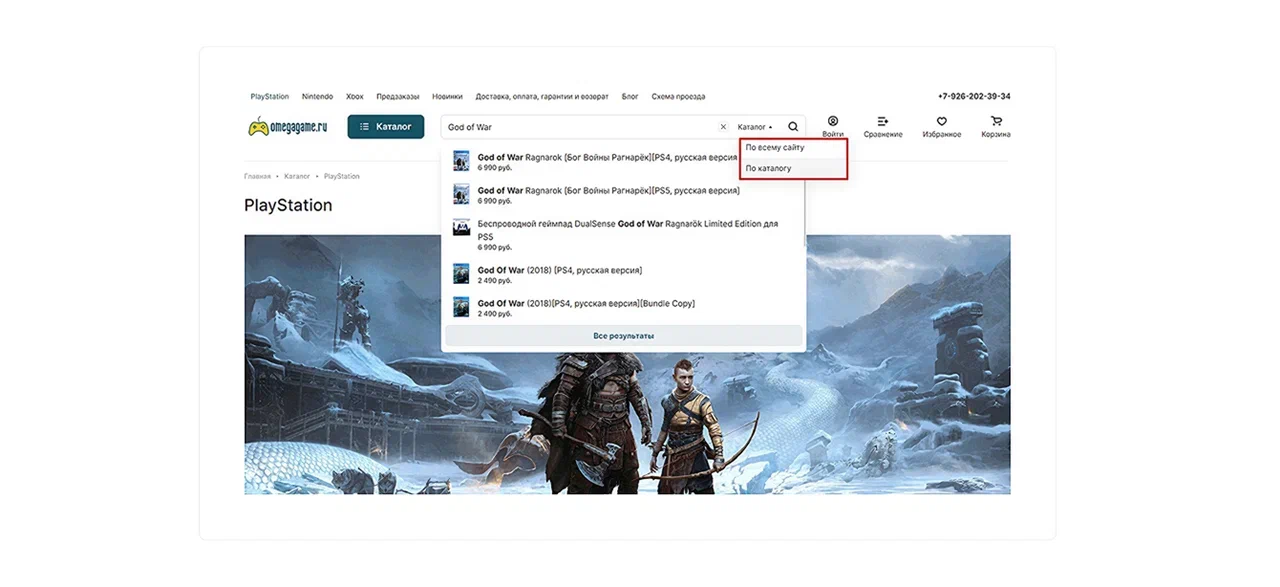
Task: Open God Of War (2018) [PS4, русская версия] result
Action: [559, 270]
